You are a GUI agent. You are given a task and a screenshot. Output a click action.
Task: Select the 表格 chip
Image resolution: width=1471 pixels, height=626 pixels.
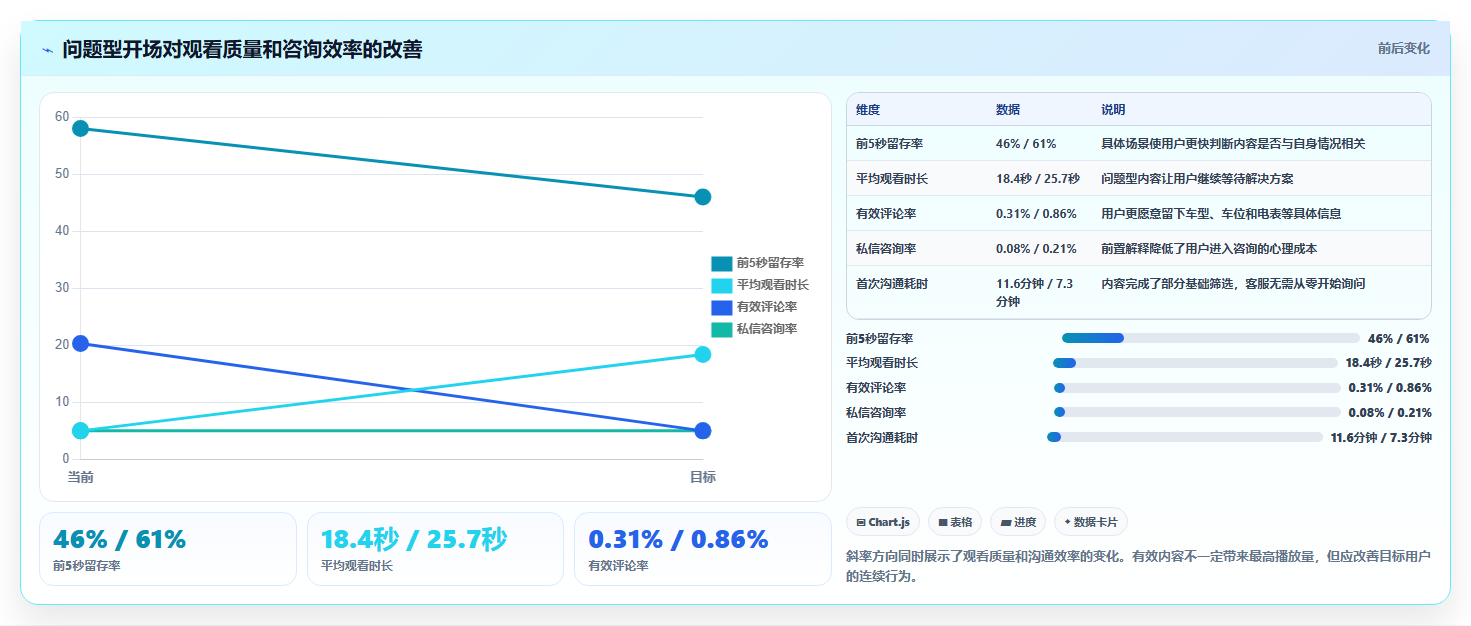click(x=955, y=522)
